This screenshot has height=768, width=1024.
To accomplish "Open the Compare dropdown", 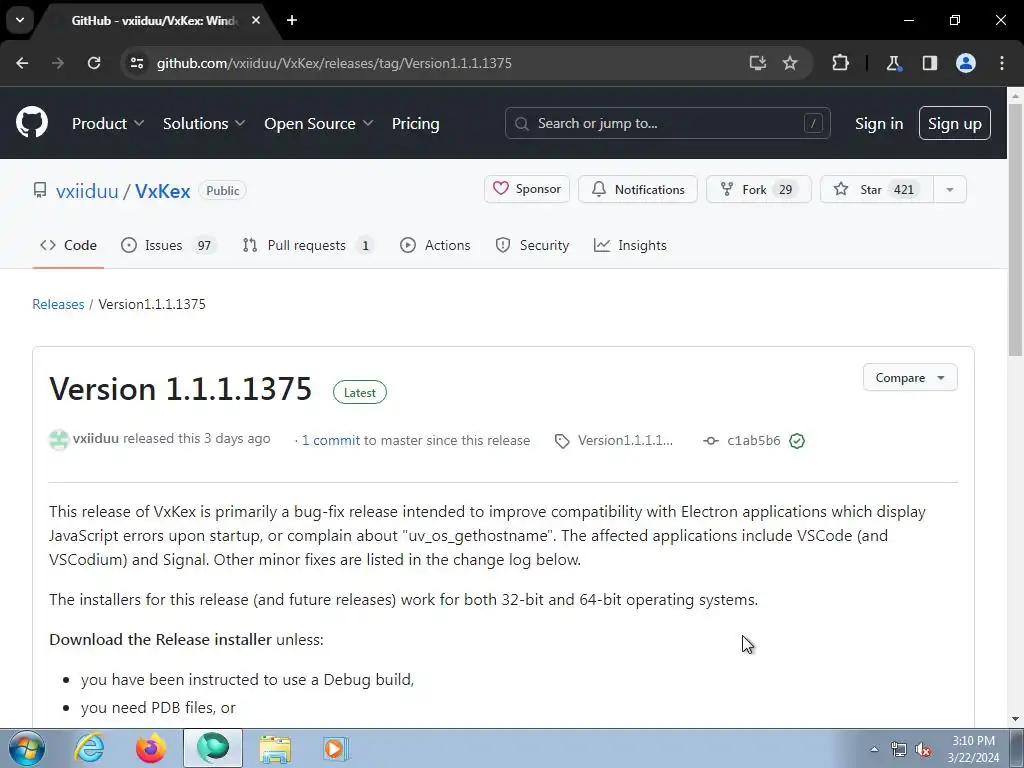I will tap(910, 377).
